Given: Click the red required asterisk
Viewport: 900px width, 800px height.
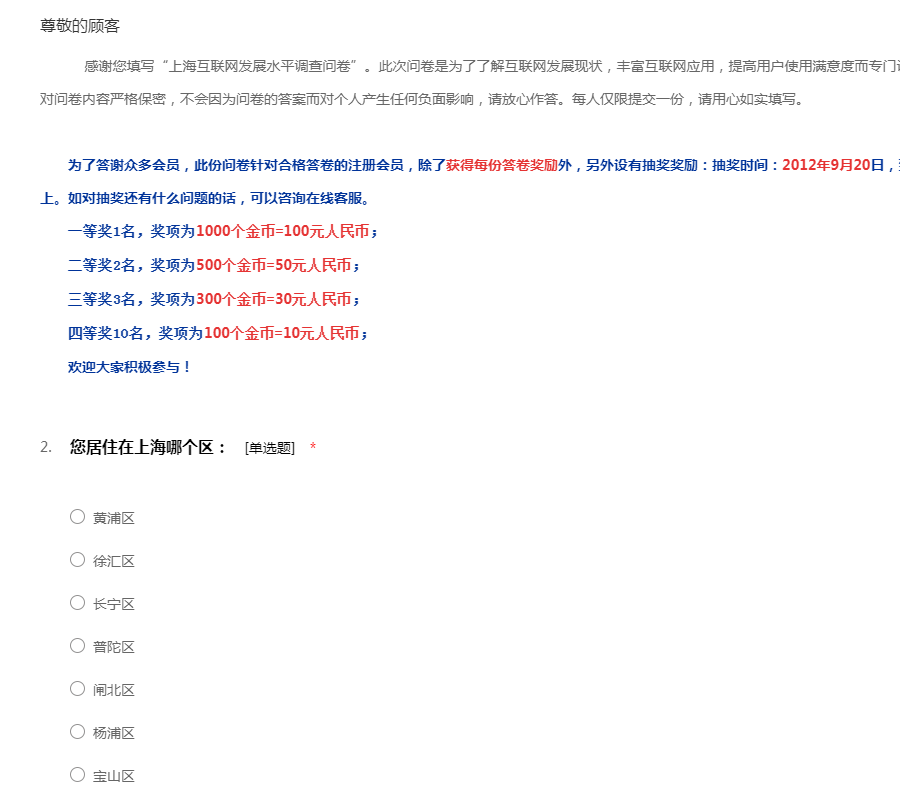Looking at the screenshot, I should 313,448.
